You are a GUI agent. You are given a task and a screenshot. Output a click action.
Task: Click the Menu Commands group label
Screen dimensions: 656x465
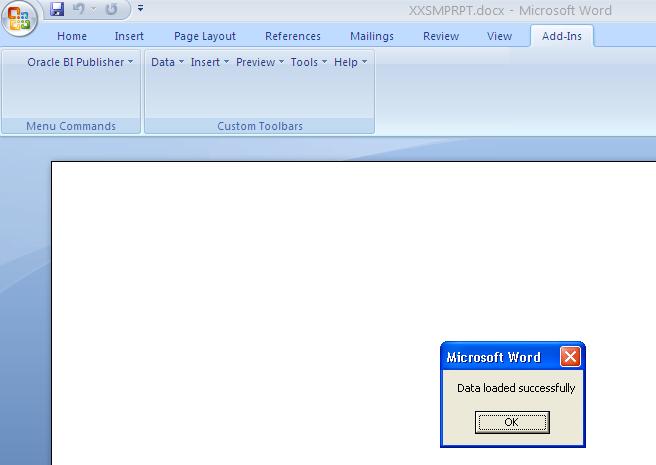(71, 126)
